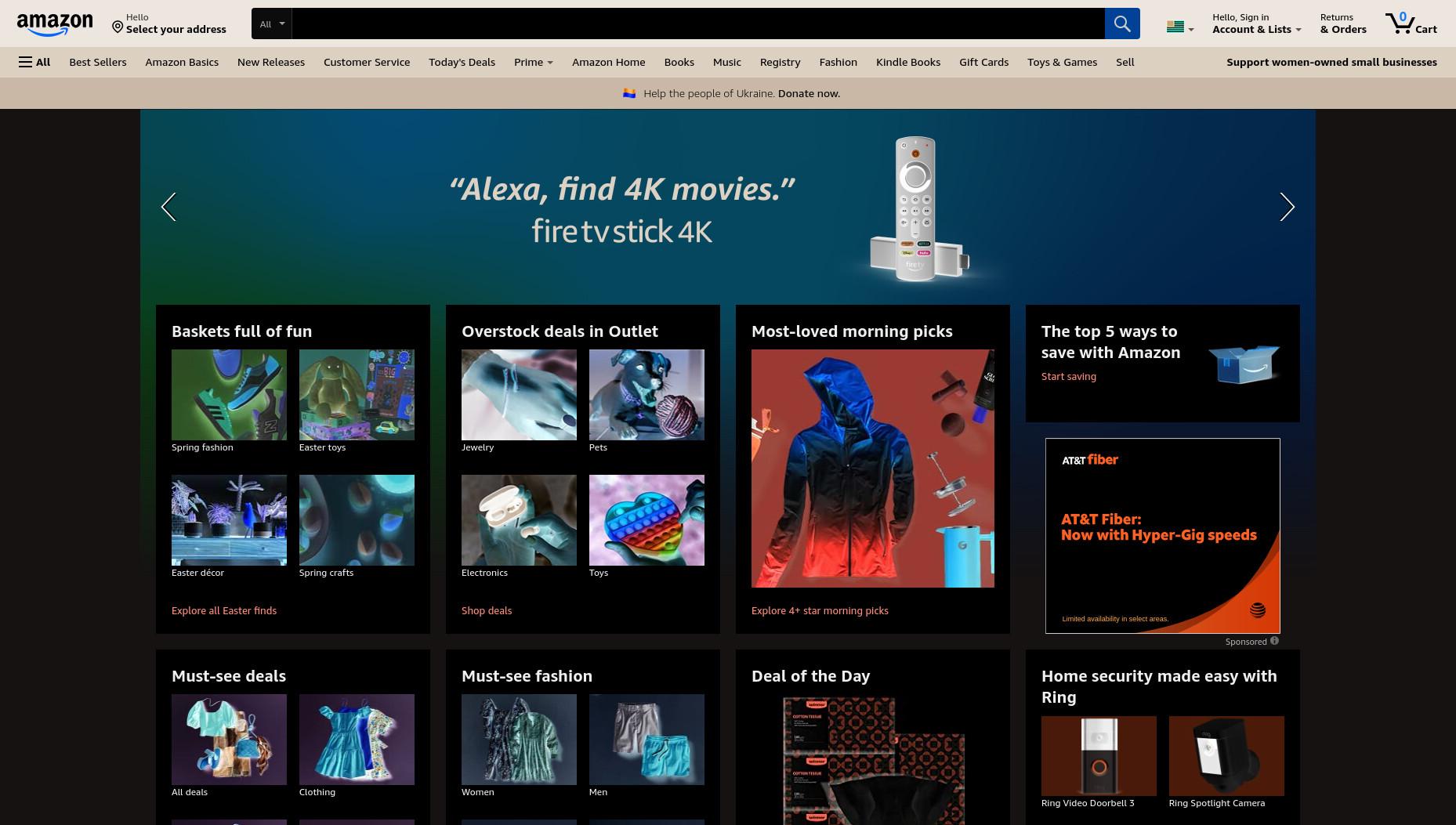Click Overstock deals in Outlet heading
The width and height of the screenshot is (1456, 825).
[x=560, y=331]
